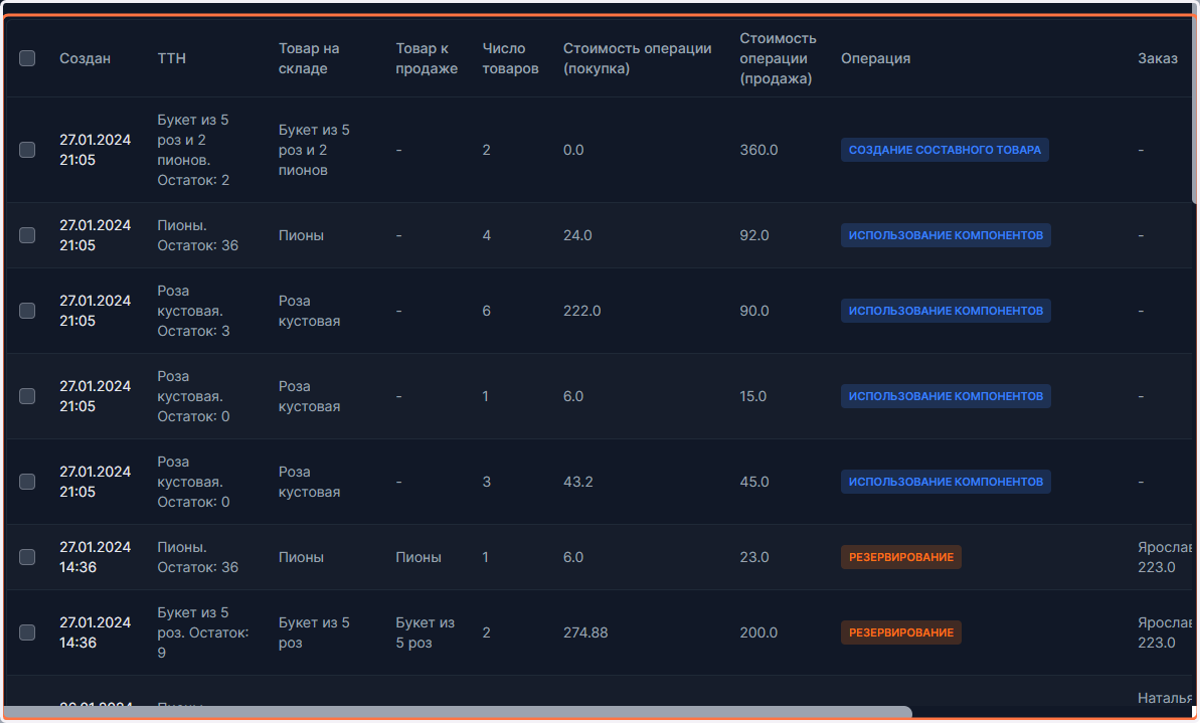This screenshot has height=723, width=1200.
Task: Click РЕЗЕРВИРОВАНИЕ badge in Пионы 14:36 row
Action: (901, 557)
